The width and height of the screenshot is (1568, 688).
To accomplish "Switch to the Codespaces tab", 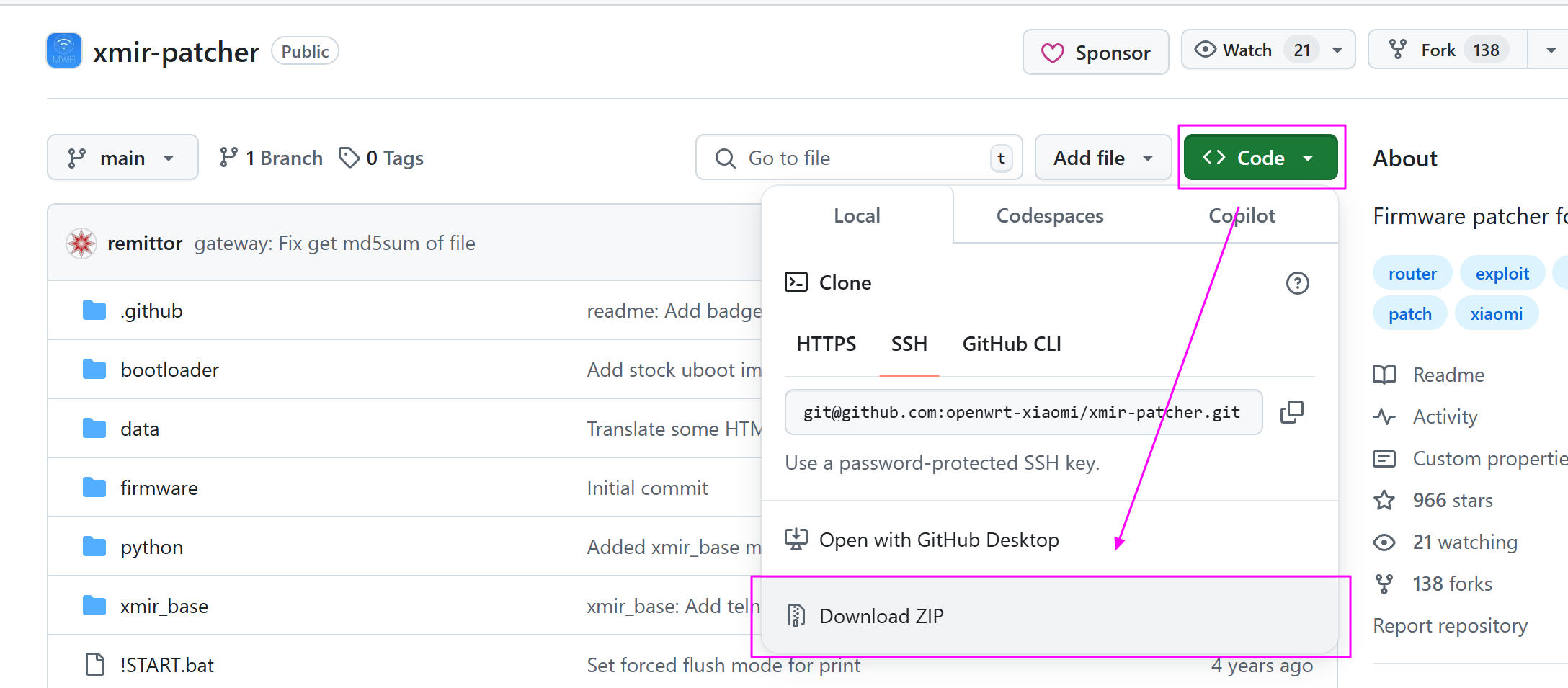I will click(1049, 216).
